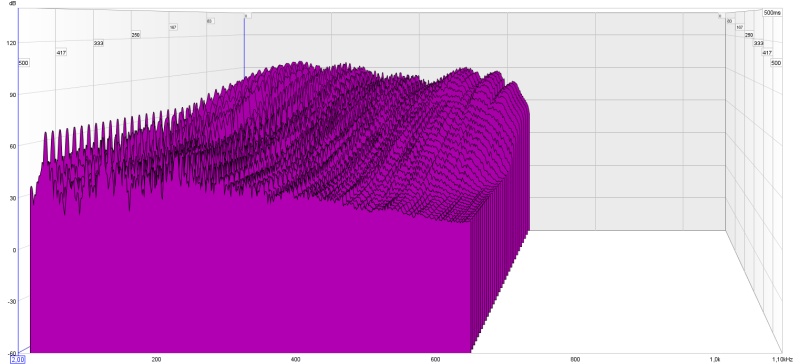The height and width of the screenshot is (364, 800).
Task: Click the 800 frequency axis label
Action: click(x=575, y=359)
